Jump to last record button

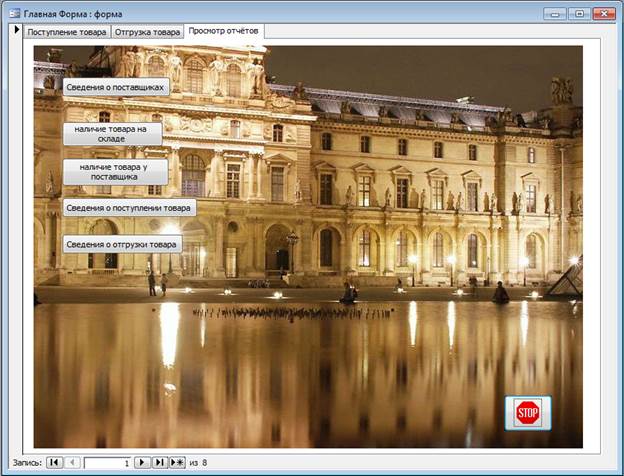(x=160, y=462)
